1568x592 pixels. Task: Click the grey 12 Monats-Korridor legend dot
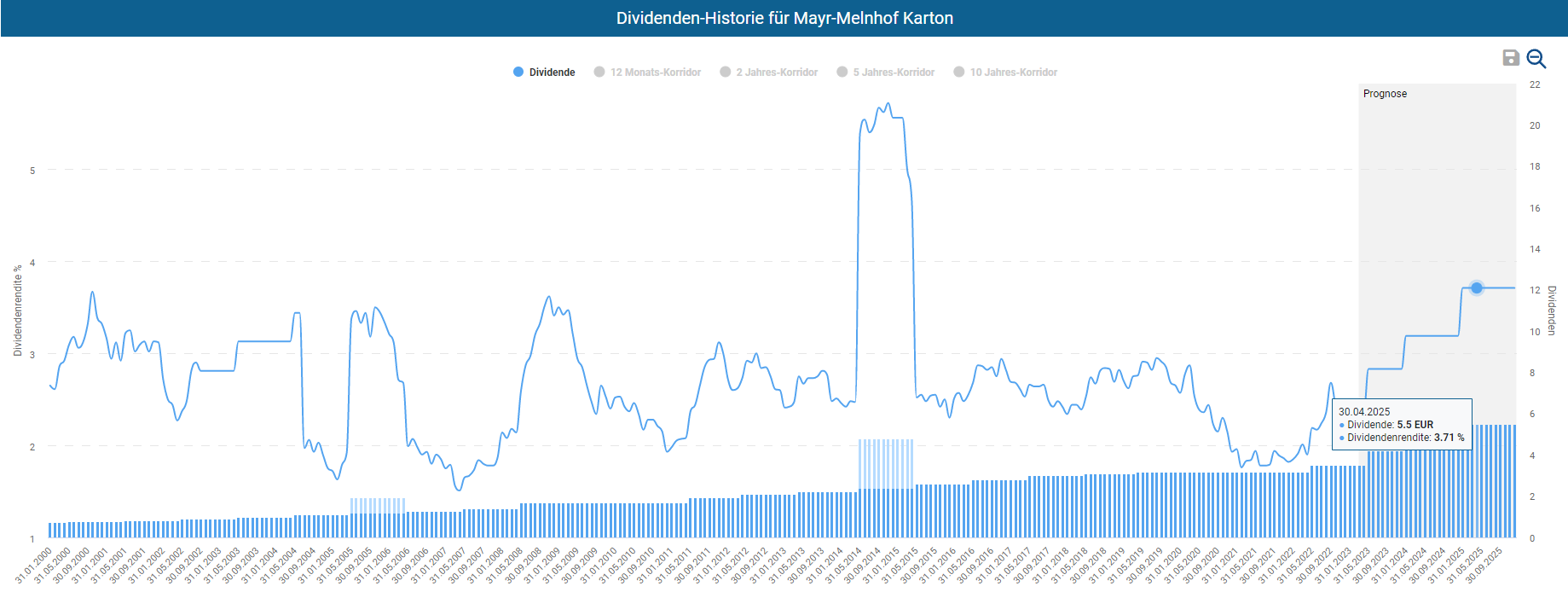(x=599, y=73)
